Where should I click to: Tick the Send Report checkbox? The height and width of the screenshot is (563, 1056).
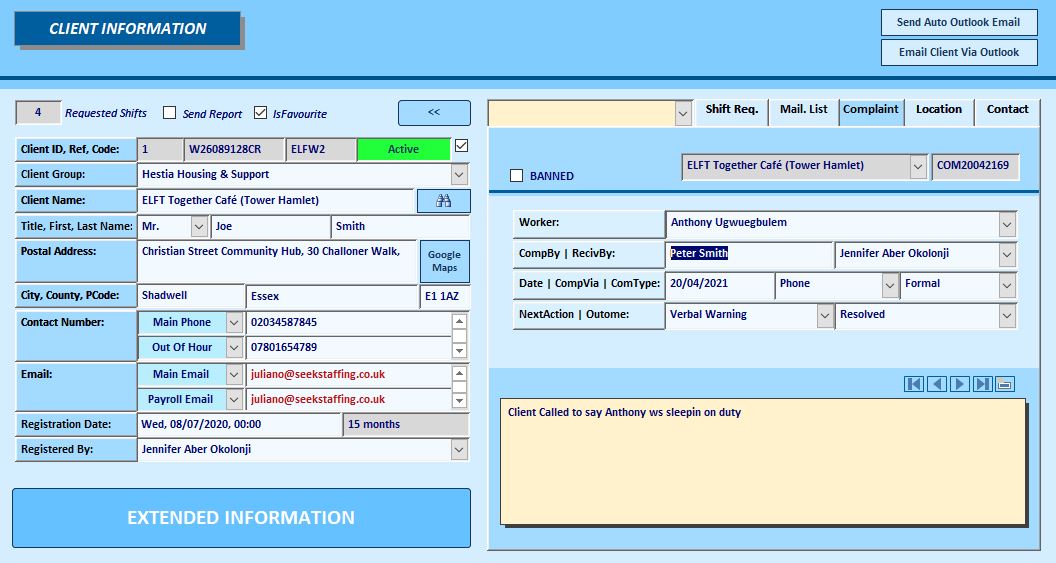(x=170, y=112)
